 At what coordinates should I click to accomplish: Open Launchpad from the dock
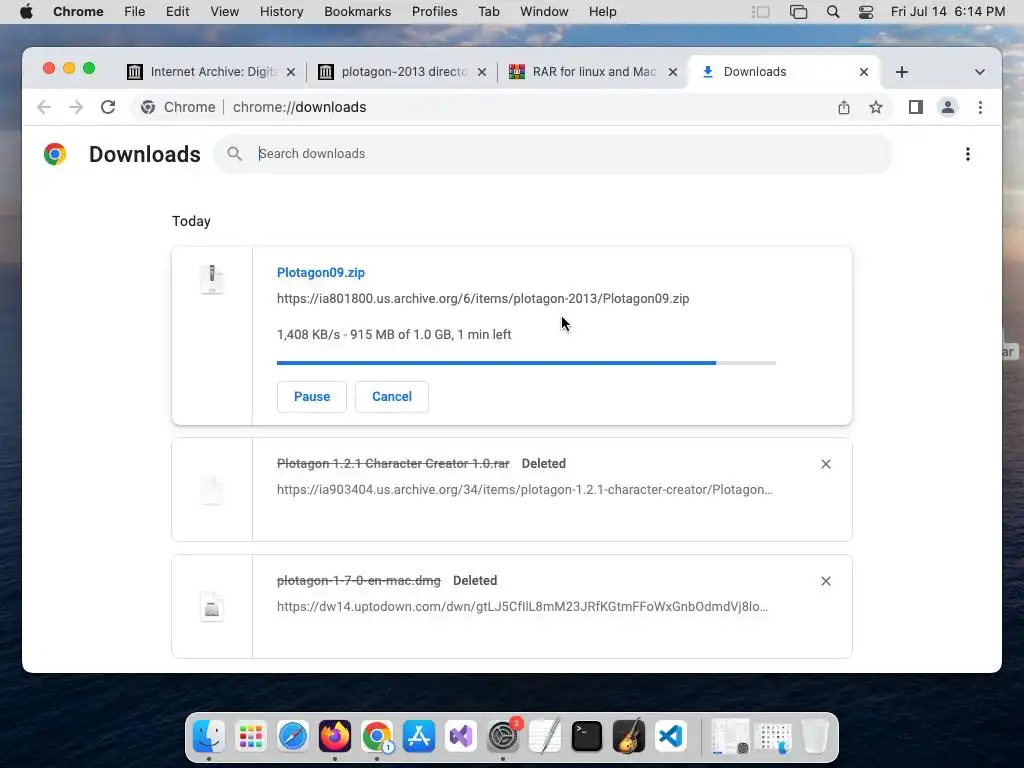tap(251, 737)
